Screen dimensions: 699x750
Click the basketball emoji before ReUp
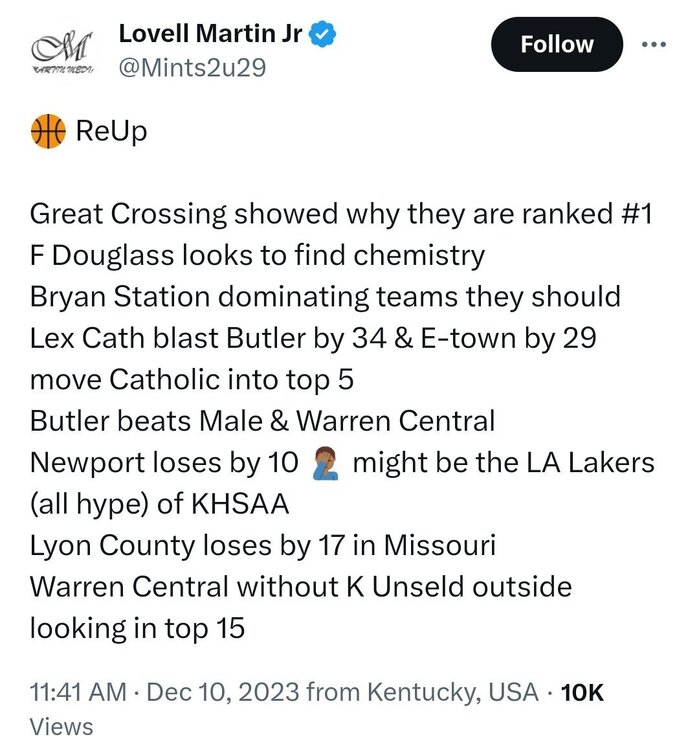[48, 131]
